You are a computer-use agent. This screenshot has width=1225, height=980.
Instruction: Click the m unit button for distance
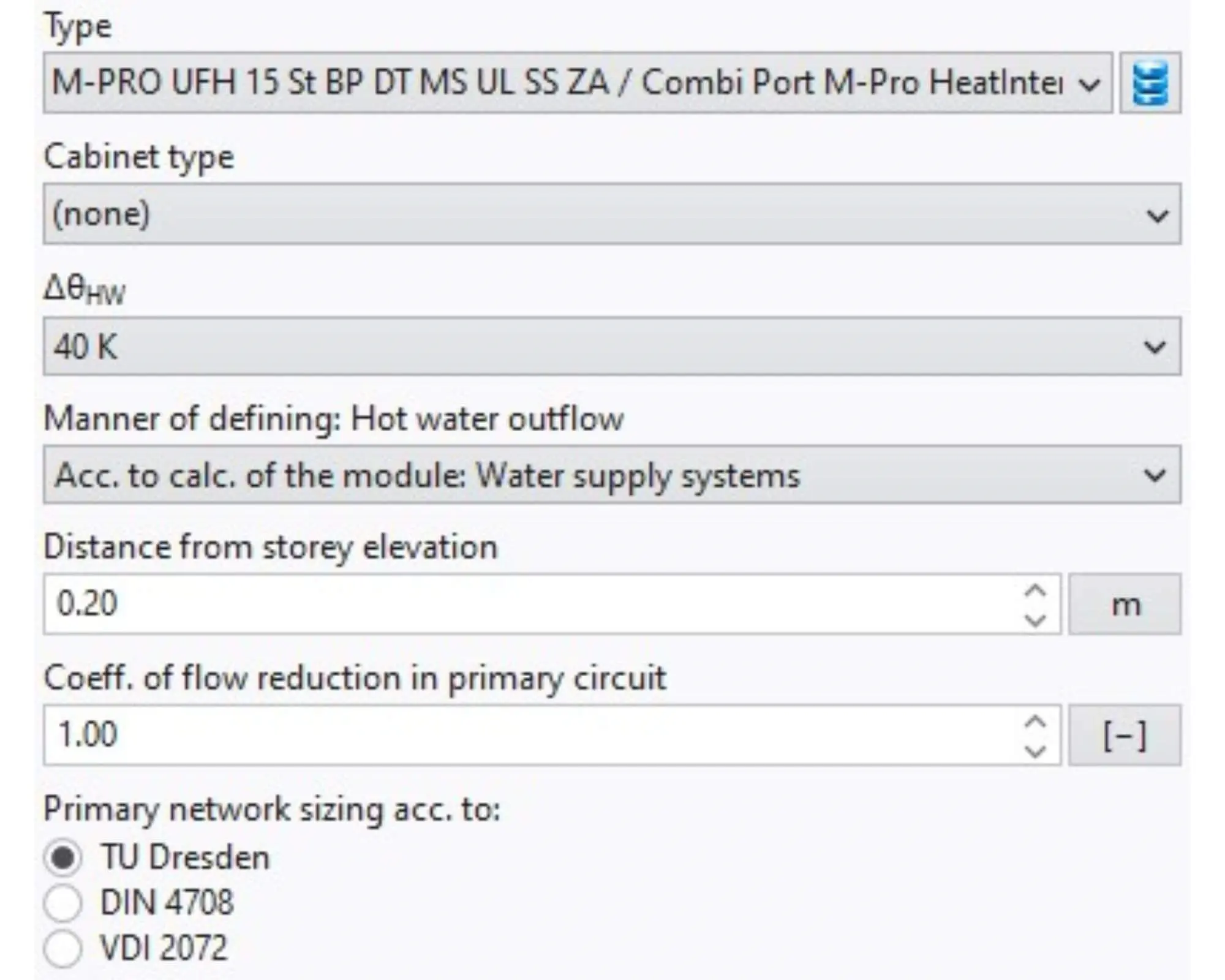click(1125, 605)
